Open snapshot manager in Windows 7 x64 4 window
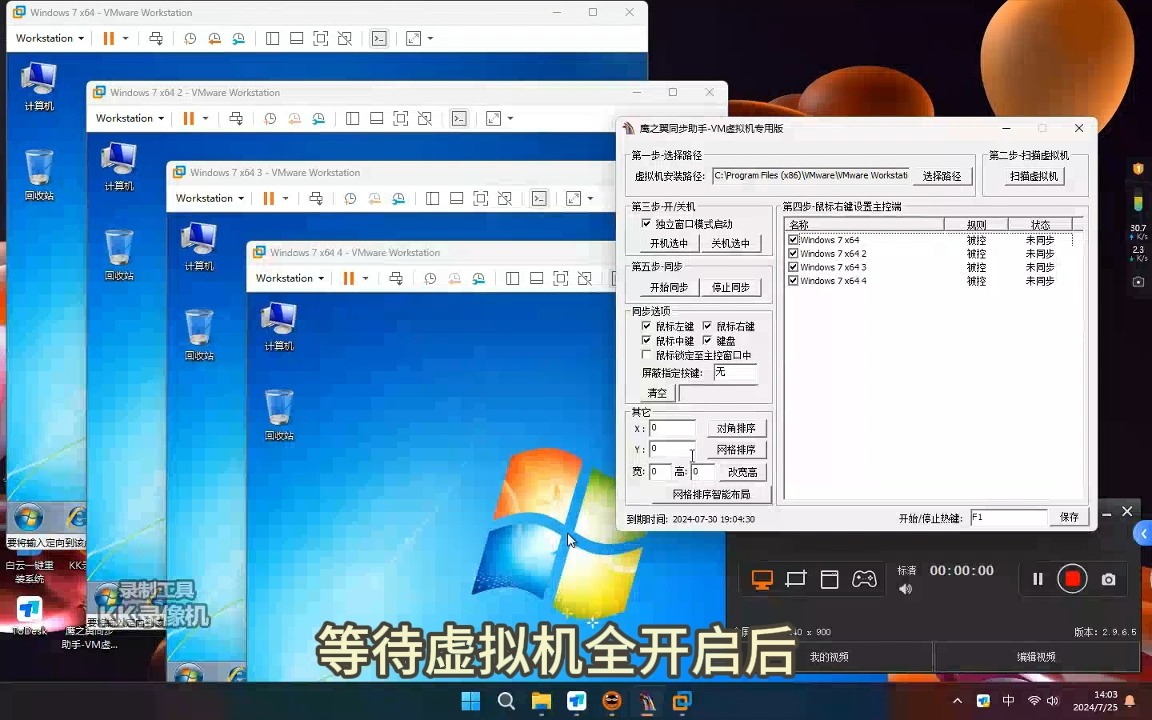Image resolution: width=1152 pixels, height=720 pixels. tap(478, 278)
